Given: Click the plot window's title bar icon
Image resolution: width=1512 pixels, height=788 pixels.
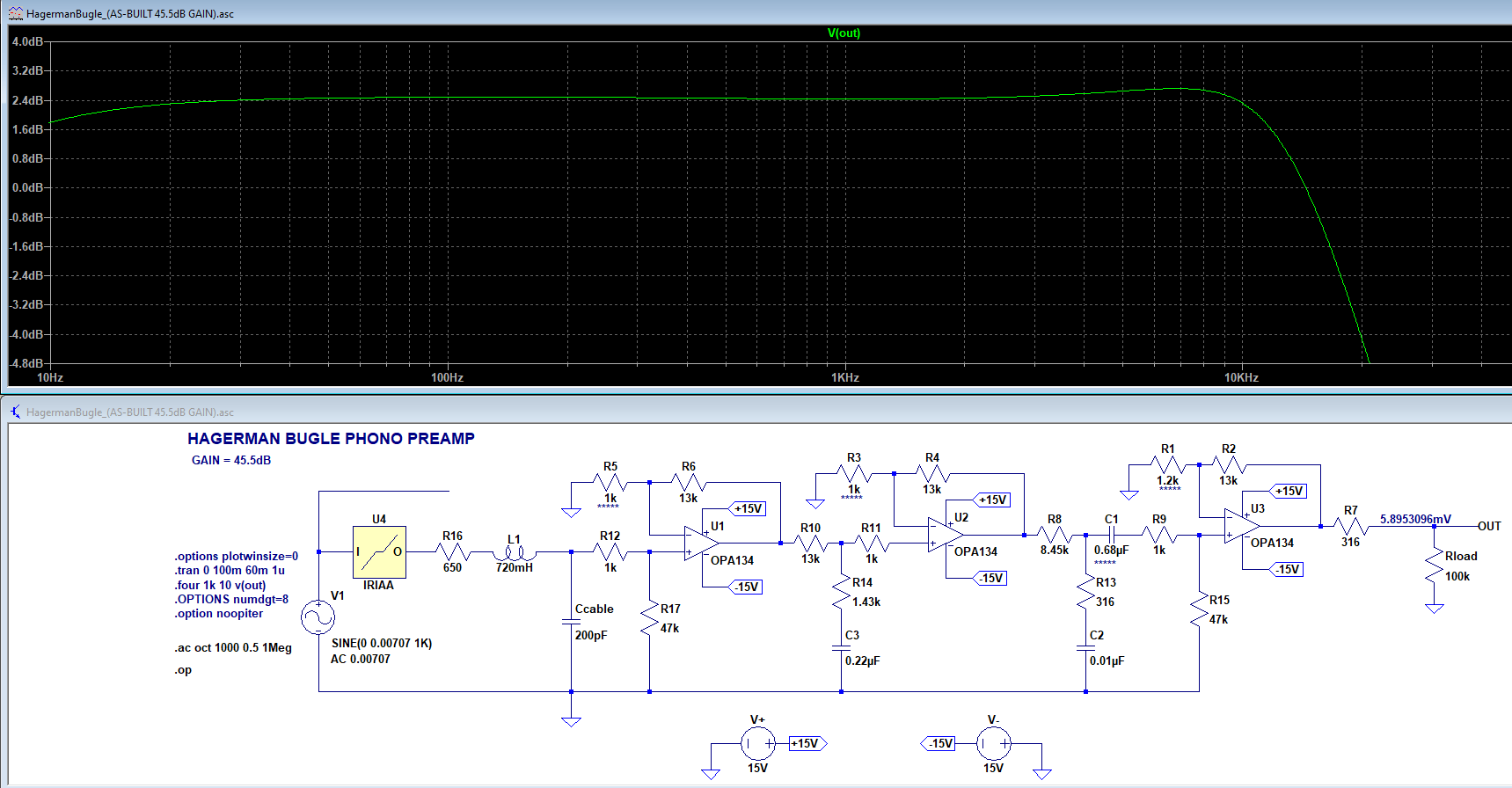Looking at the screenshot, I should click(16, 13).
